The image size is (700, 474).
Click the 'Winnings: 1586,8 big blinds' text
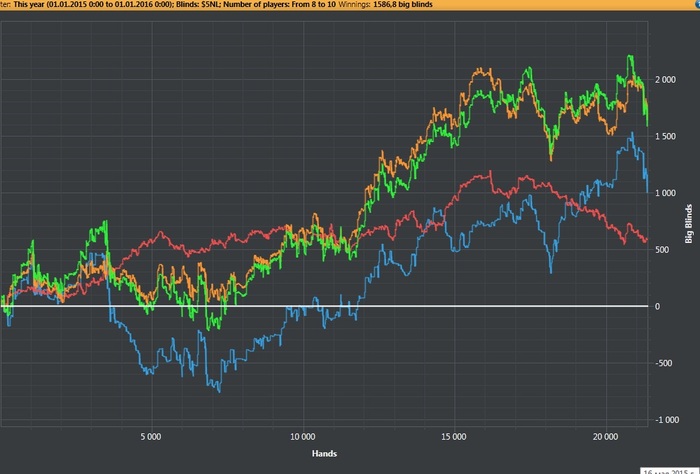coord(385,4)
